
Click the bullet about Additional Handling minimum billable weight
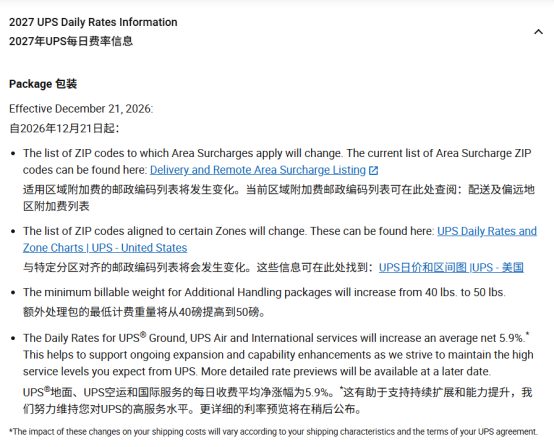(264, 292)
